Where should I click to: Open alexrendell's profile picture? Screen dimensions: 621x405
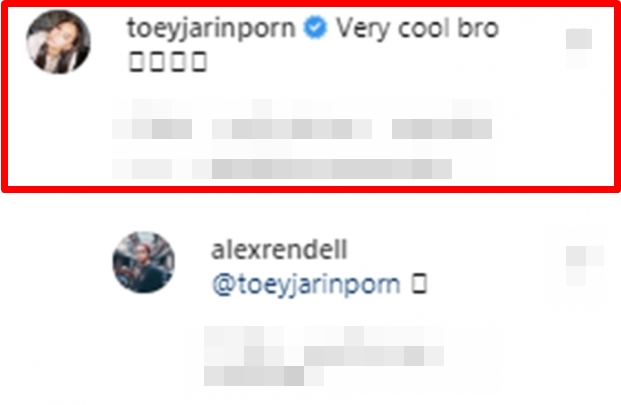point(144,262)
